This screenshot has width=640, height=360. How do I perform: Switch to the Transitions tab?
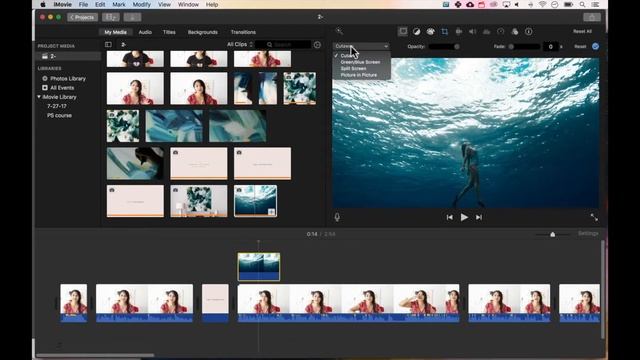[243, 32]
